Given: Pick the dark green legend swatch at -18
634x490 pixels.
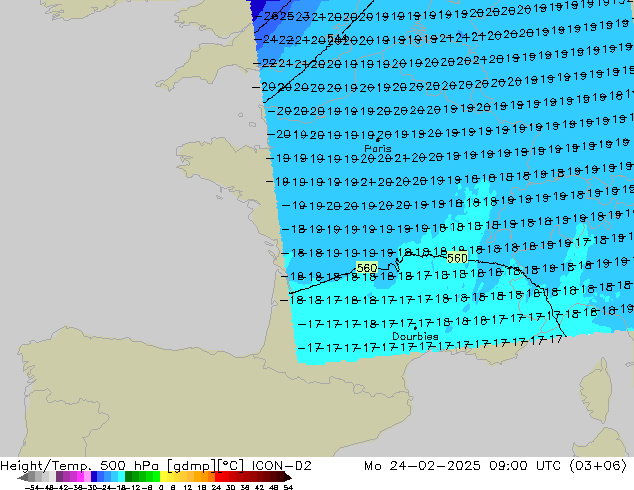Looking at the screenshot, I should (x=129, y=477).
